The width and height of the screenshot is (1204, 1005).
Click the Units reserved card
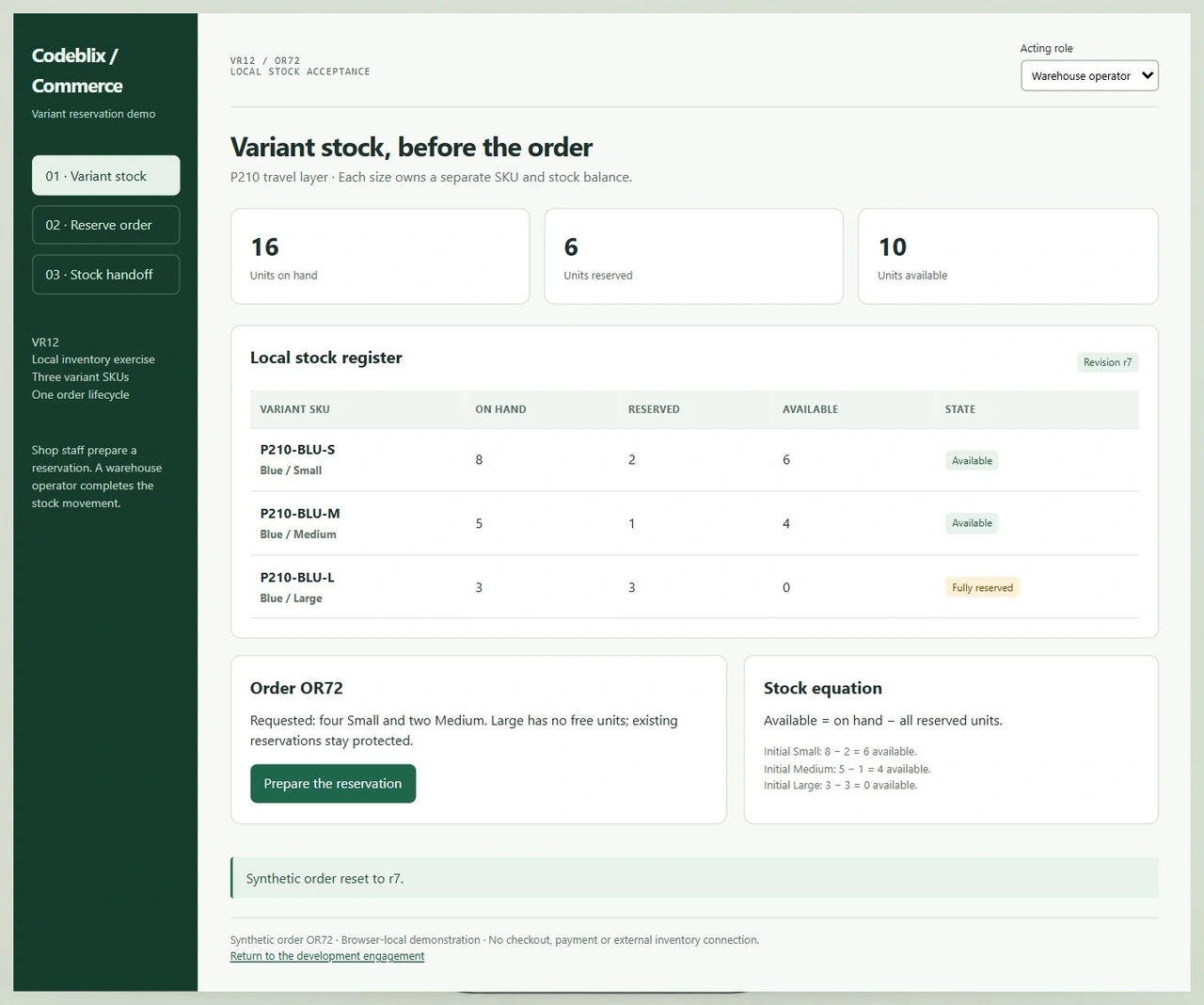pyautogui.click(x=694, y=256)
